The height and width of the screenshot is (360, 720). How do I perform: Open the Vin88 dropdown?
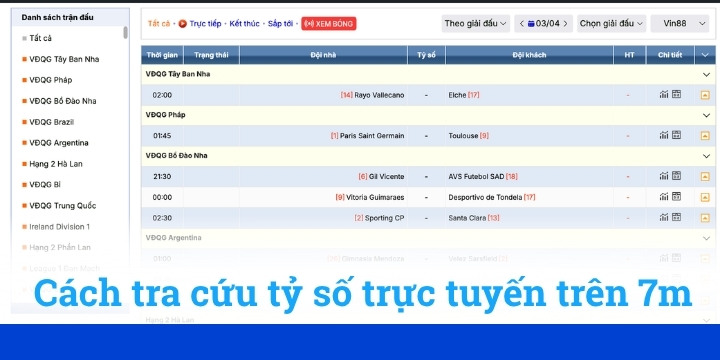pyautogui.click(x=680, y=23)
